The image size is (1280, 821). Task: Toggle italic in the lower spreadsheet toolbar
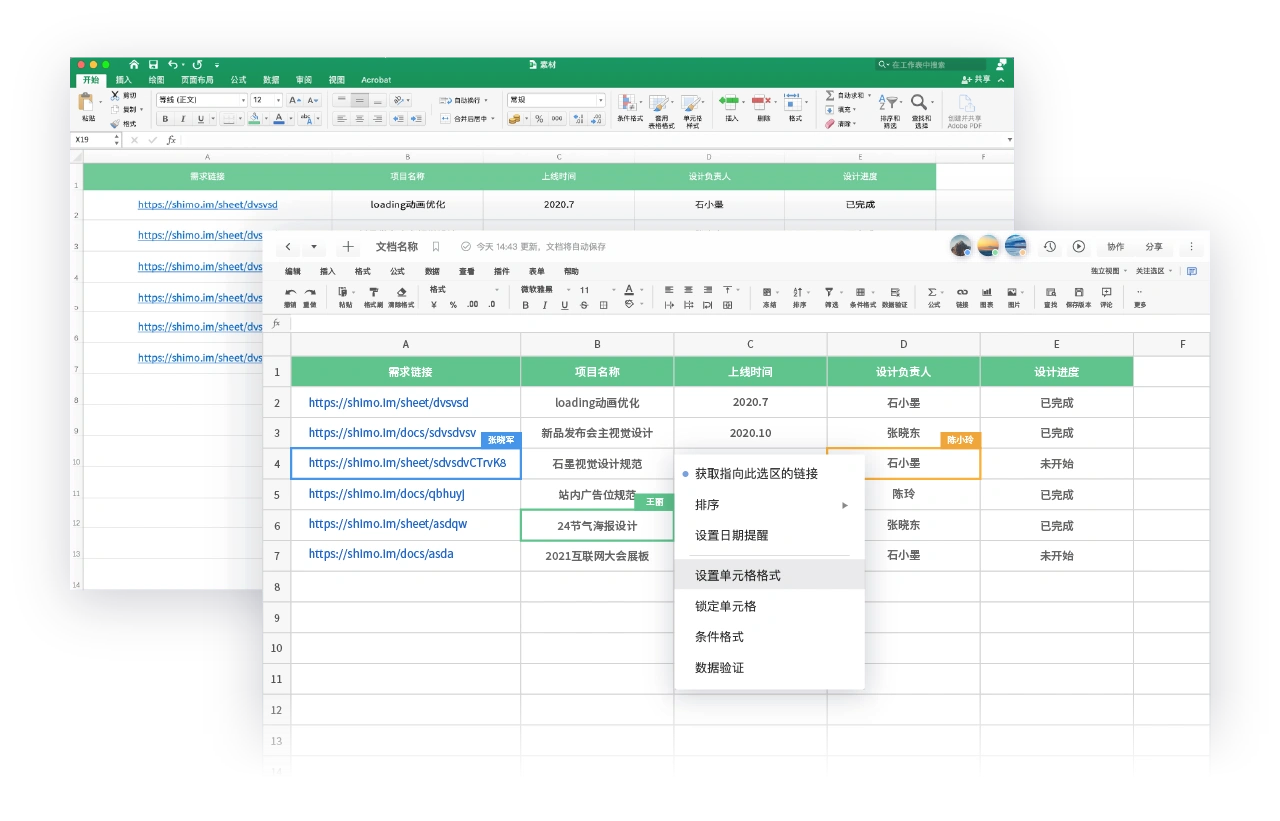point(545,305)
